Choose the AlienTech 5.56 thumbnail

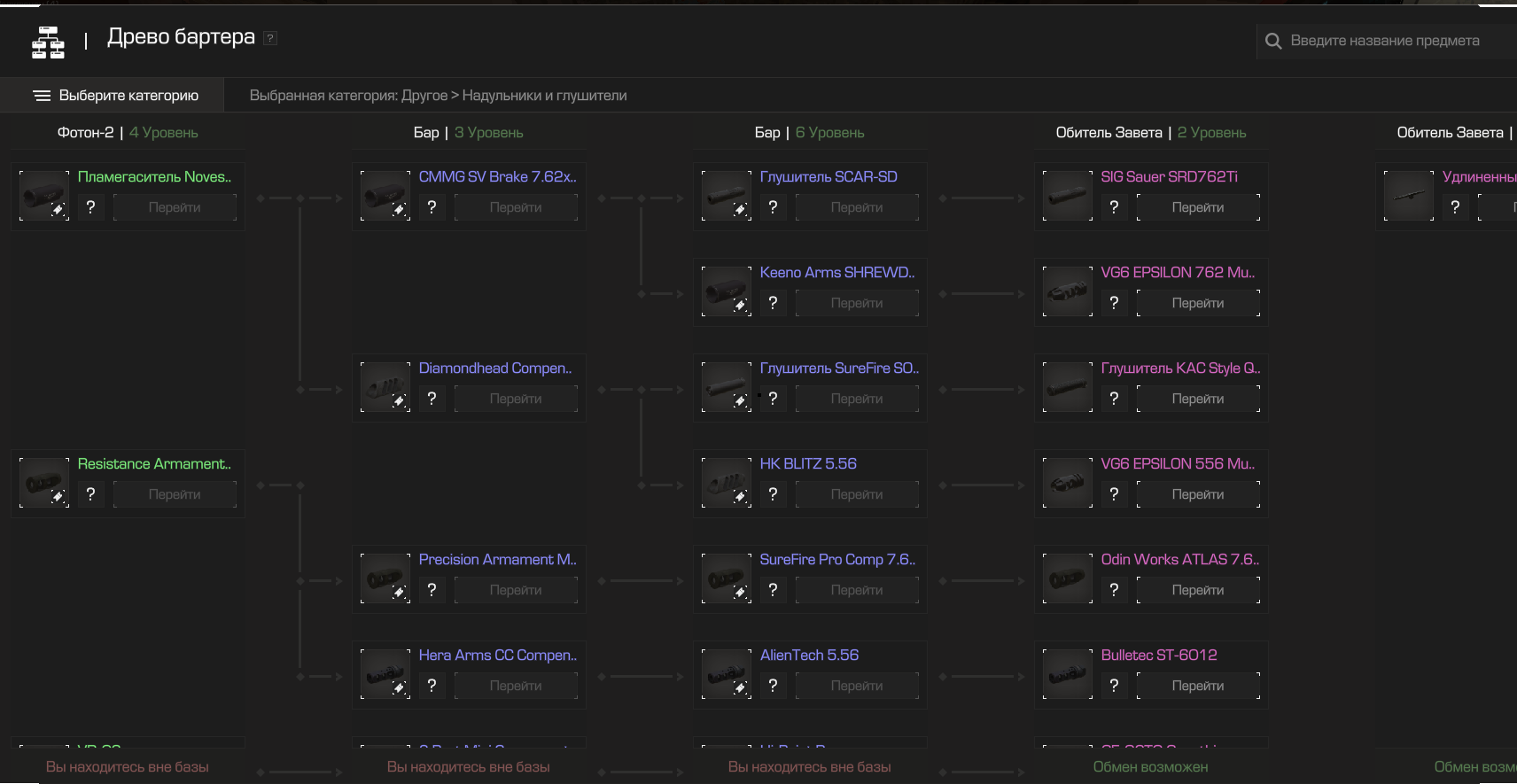click(x=727, y=674)
